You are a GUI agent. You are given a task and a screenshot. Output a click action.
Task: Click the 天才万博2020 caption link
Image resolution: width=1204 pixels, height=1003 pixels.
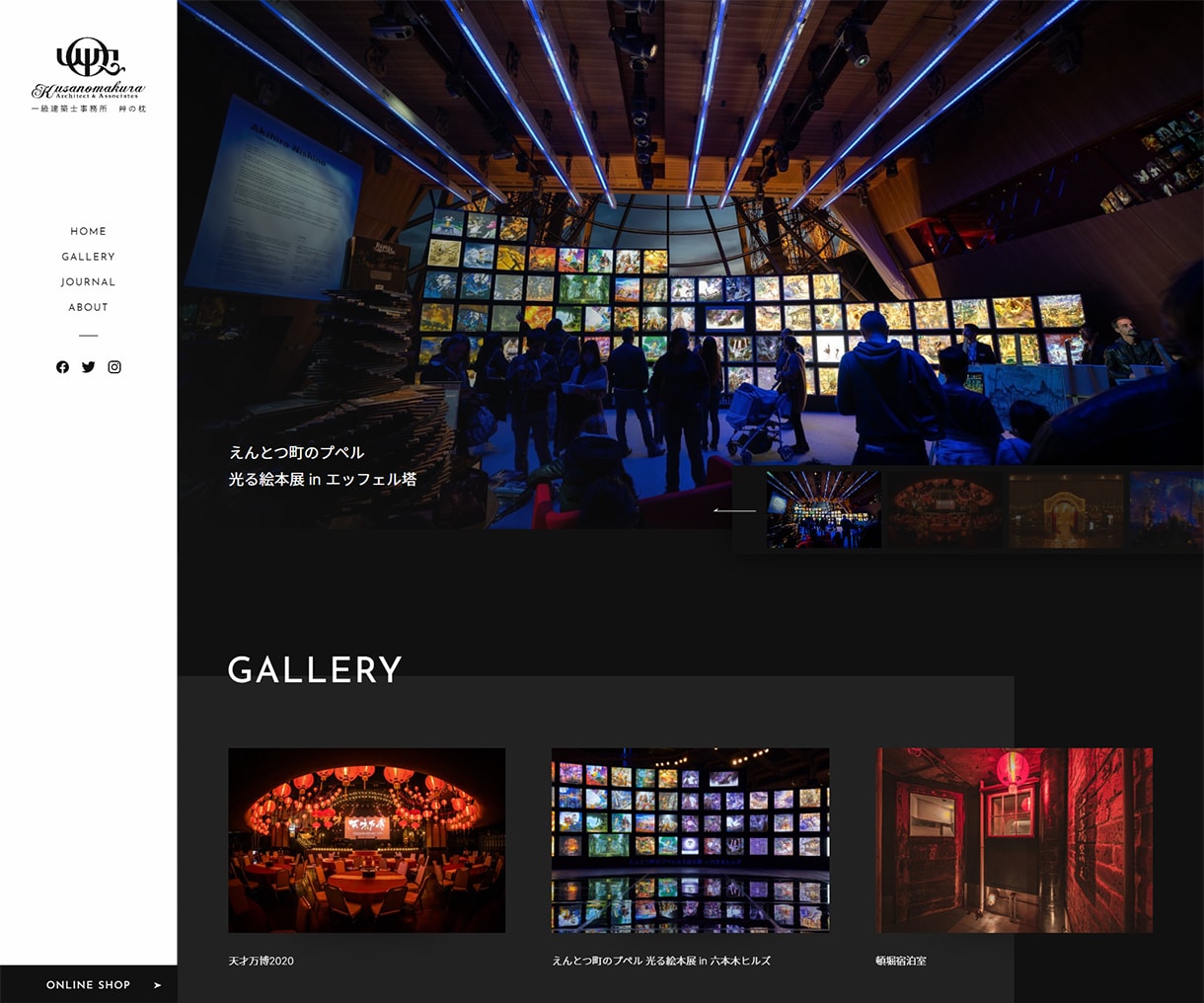[x=262, y=961]
